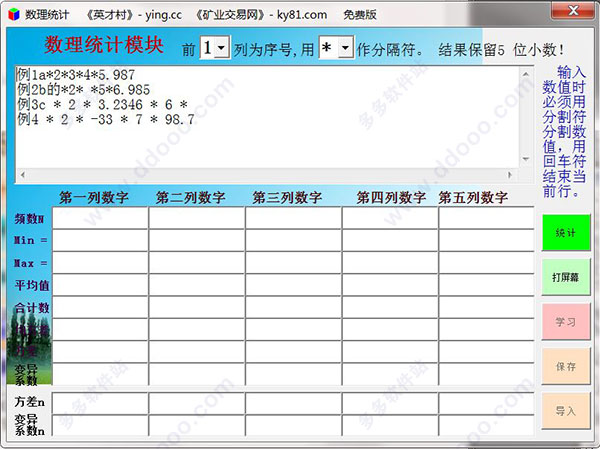Click the text area vertical scrollbar up arrow
The width and height of the screenshot is (600, 449).
pyautogui.click(x=526, y=74)
